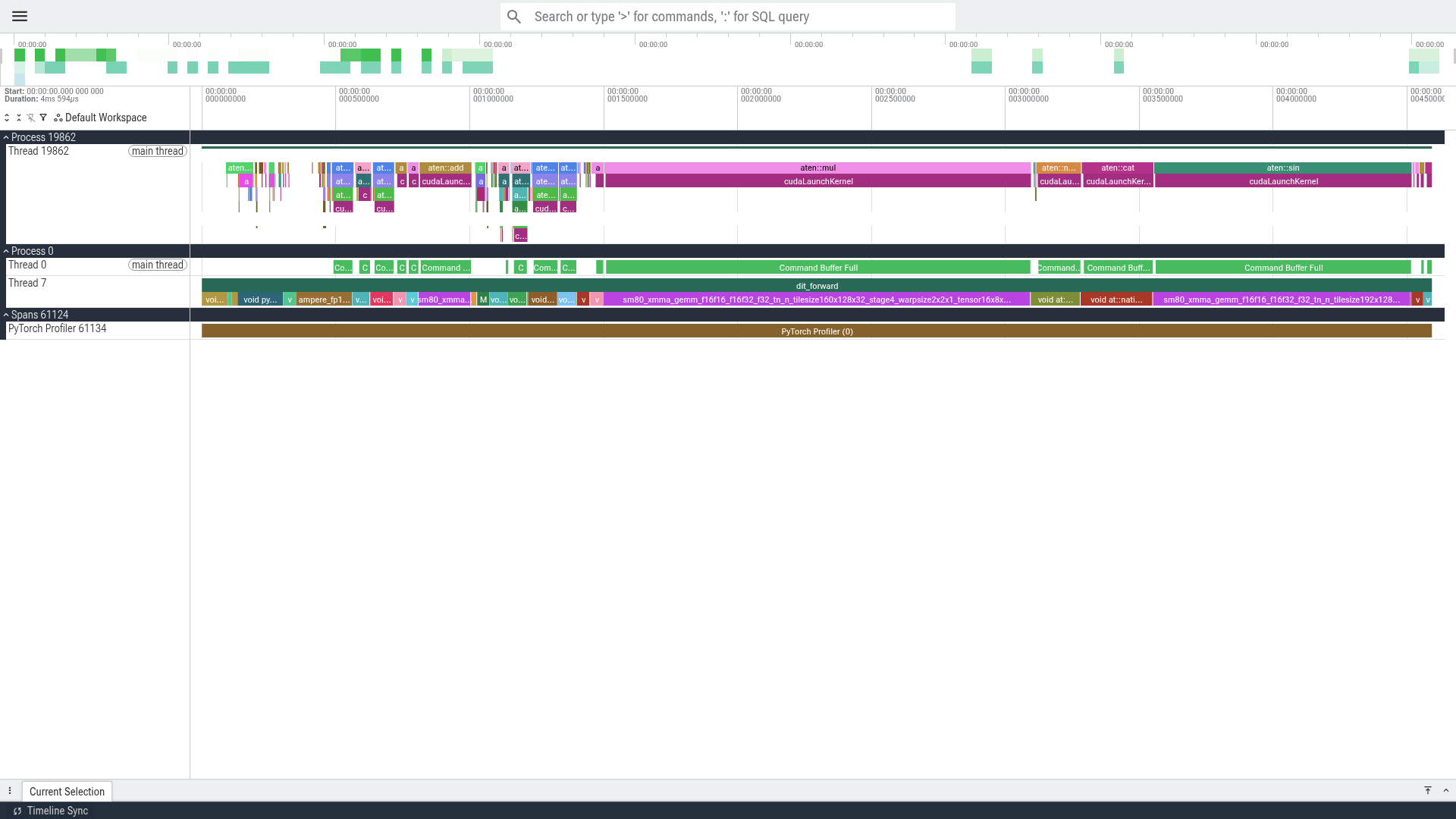This screenshot has width=1456, height=819.
Task: Click the search magnifier icon
Action: (514, 17)
